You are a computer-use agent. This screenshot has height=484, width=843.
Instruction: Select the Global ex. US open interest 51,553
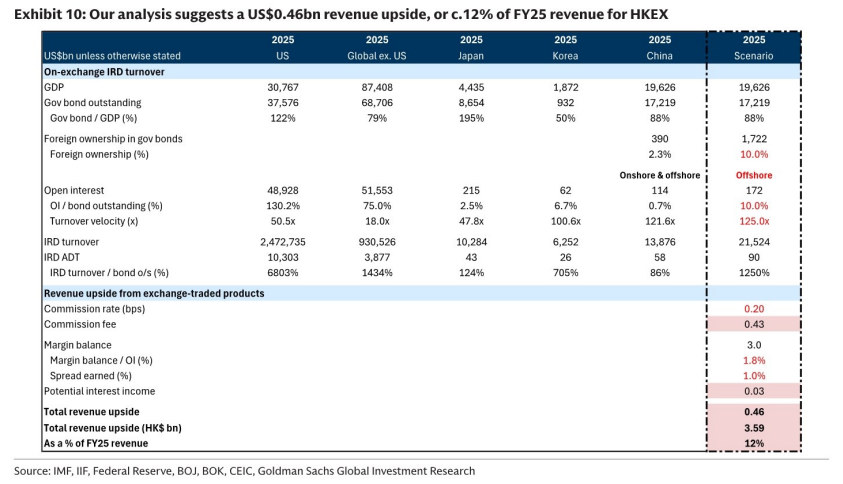[x=377, y=190]
